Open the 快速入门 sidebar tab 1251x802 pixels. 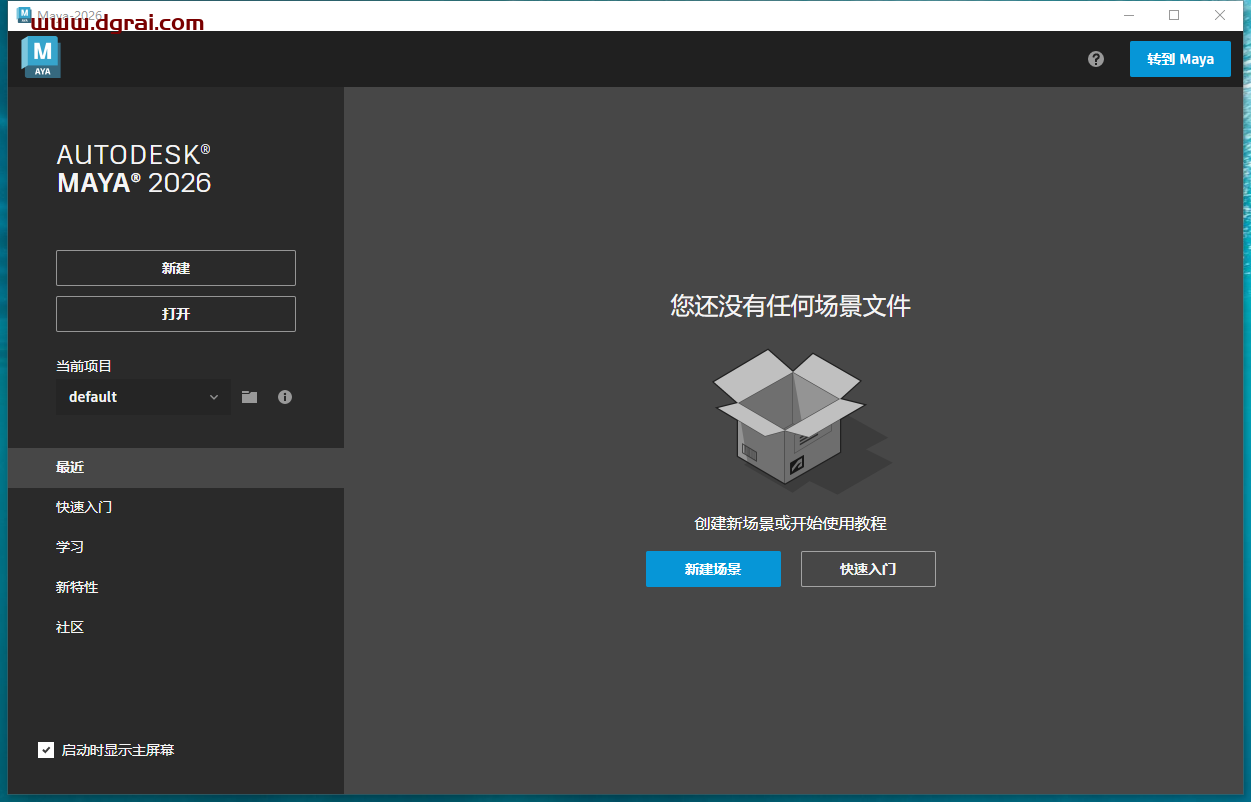[176, 508]
